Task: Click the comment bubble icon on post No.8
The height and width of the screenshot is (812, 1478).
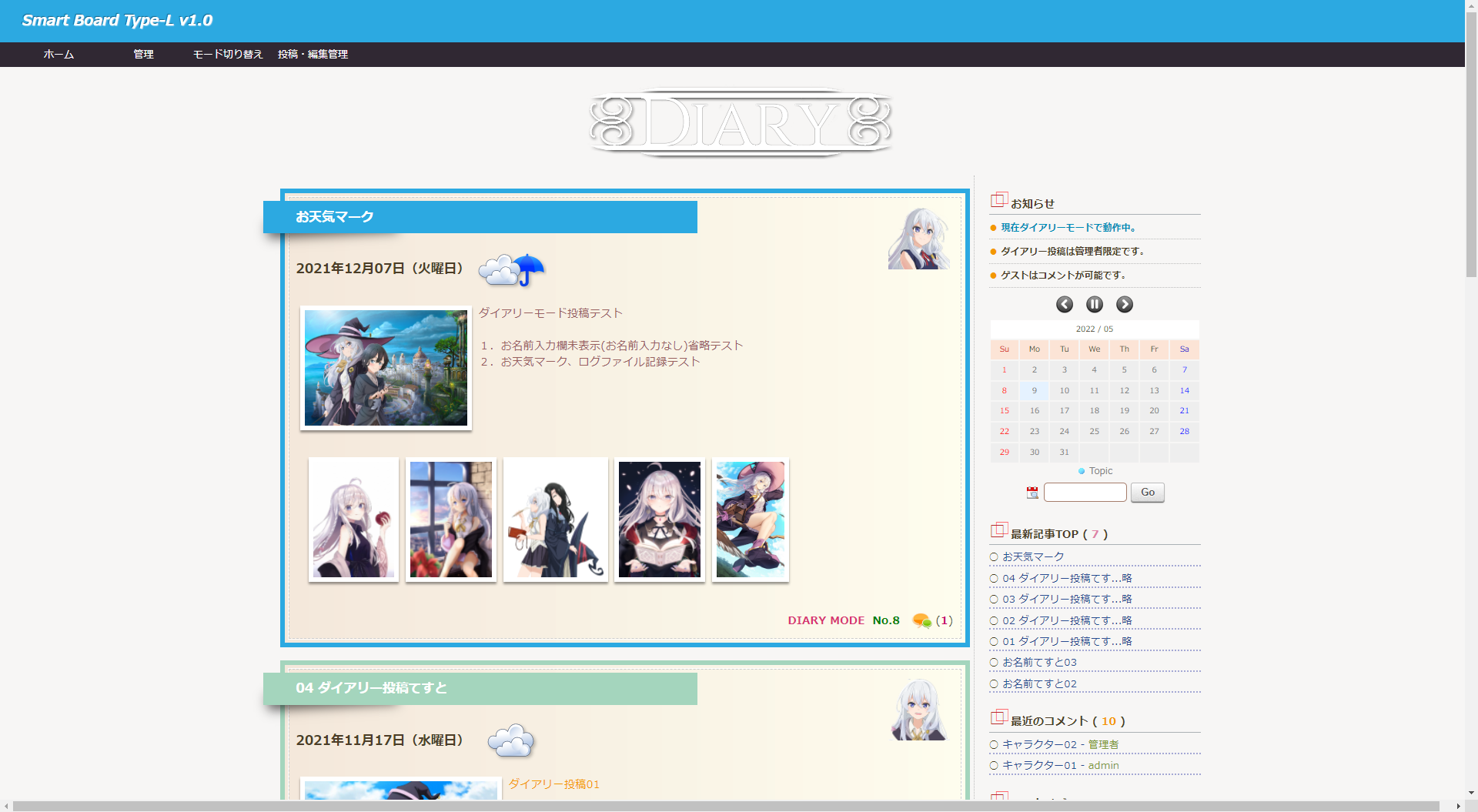Action: (x=921, y=620)
